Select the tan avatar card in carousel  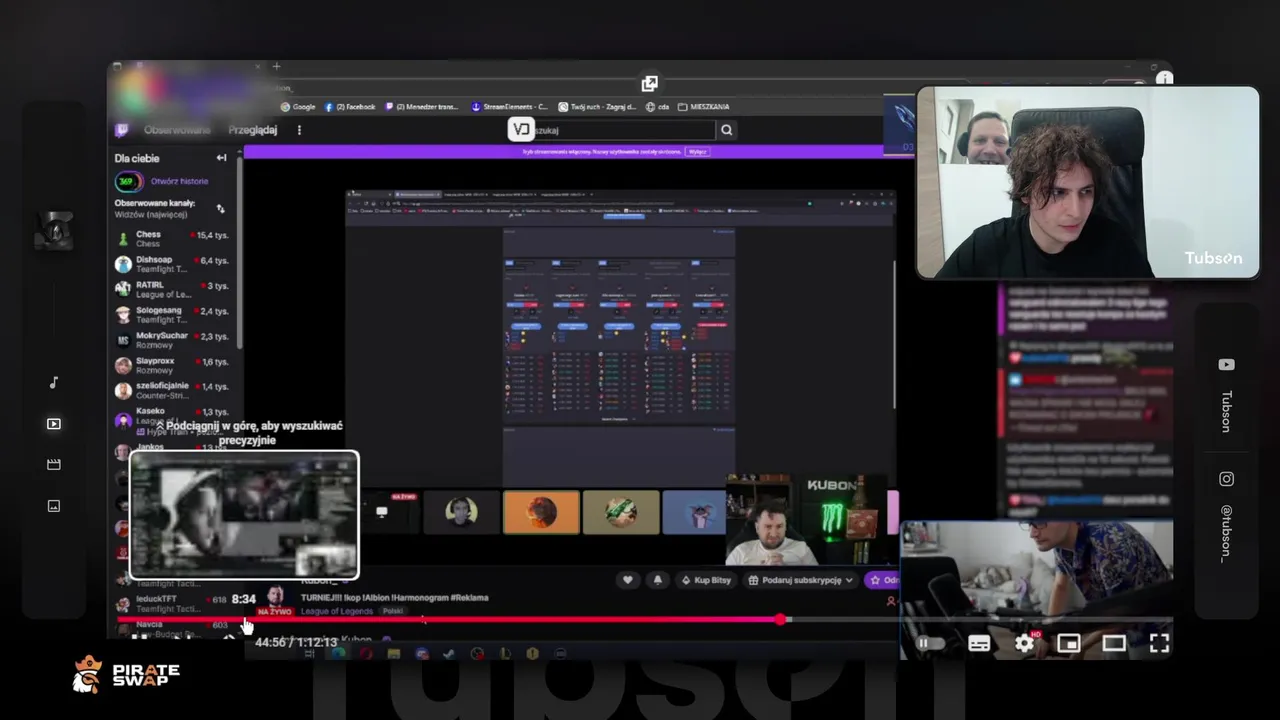pos(621,512)
